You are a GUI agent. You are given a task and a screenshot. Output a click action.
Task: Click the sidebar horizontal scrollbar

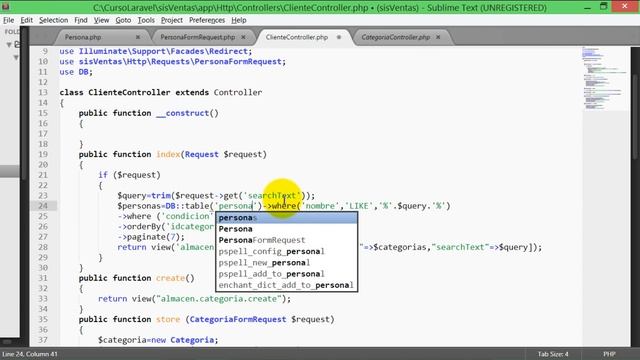[x=7, y=342]
